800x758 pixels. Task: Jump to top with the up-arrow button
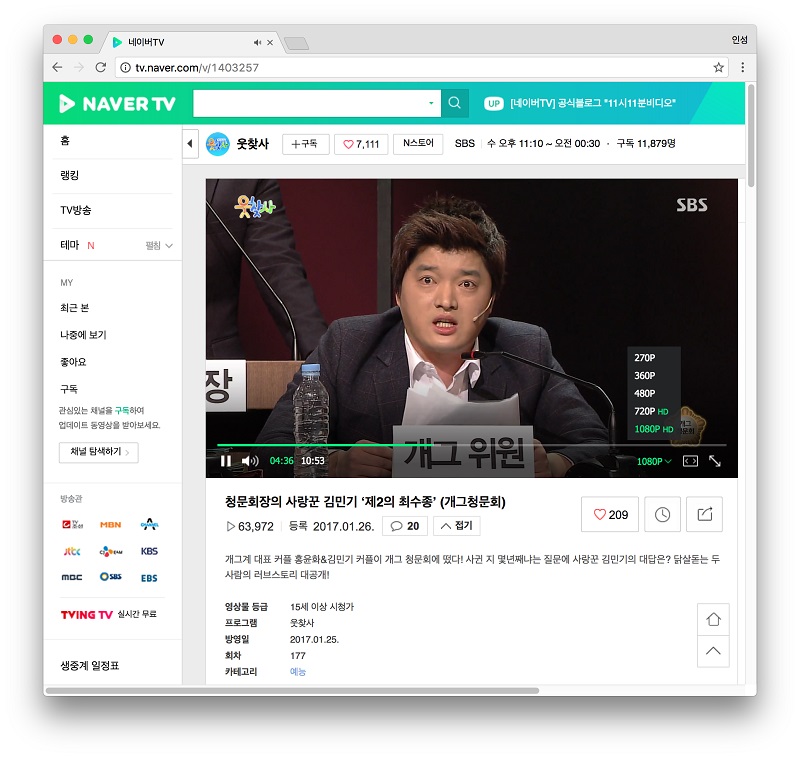coord(713,651)
